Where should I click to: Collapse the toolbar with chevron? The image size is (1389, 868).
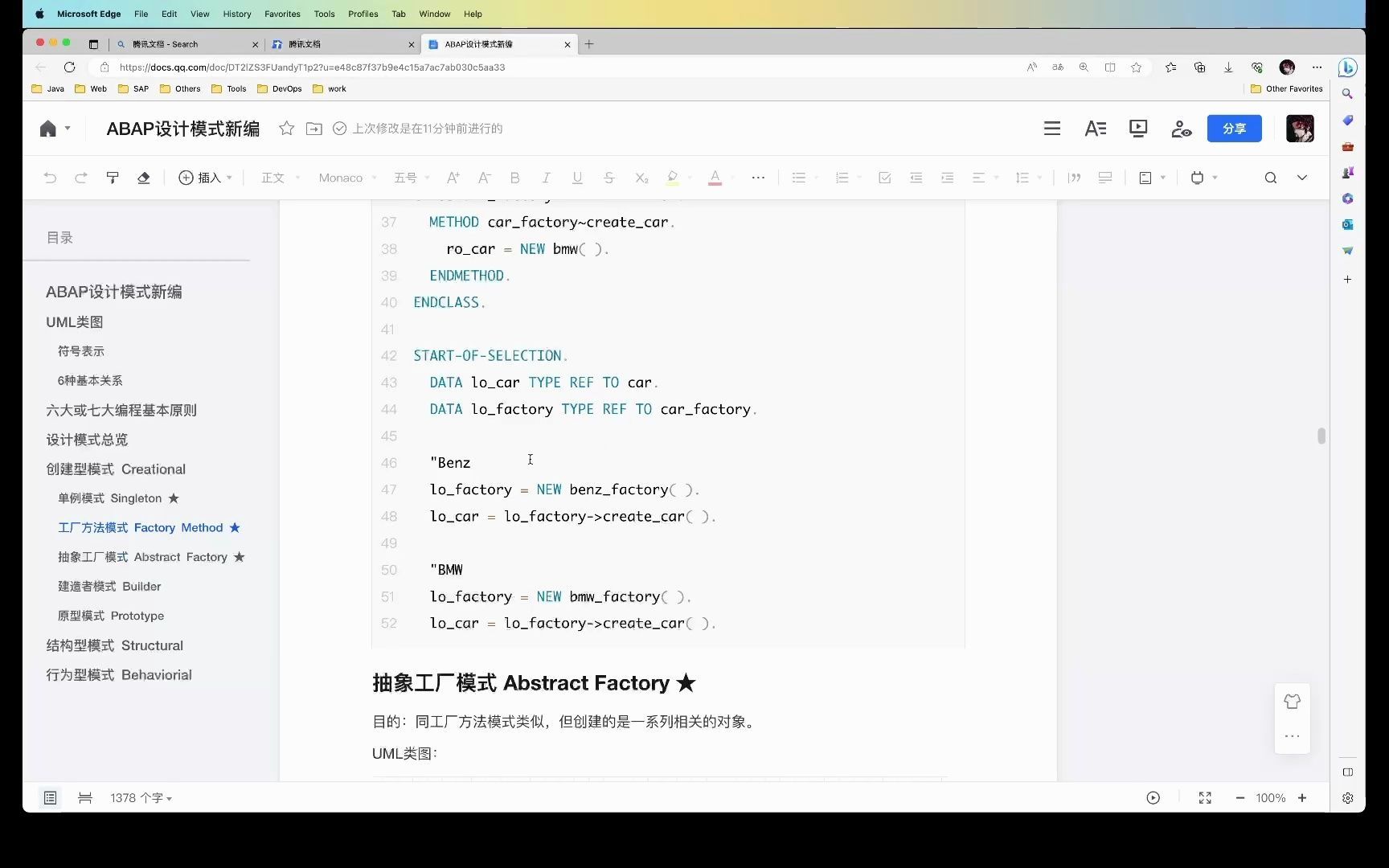point(1302,178)
